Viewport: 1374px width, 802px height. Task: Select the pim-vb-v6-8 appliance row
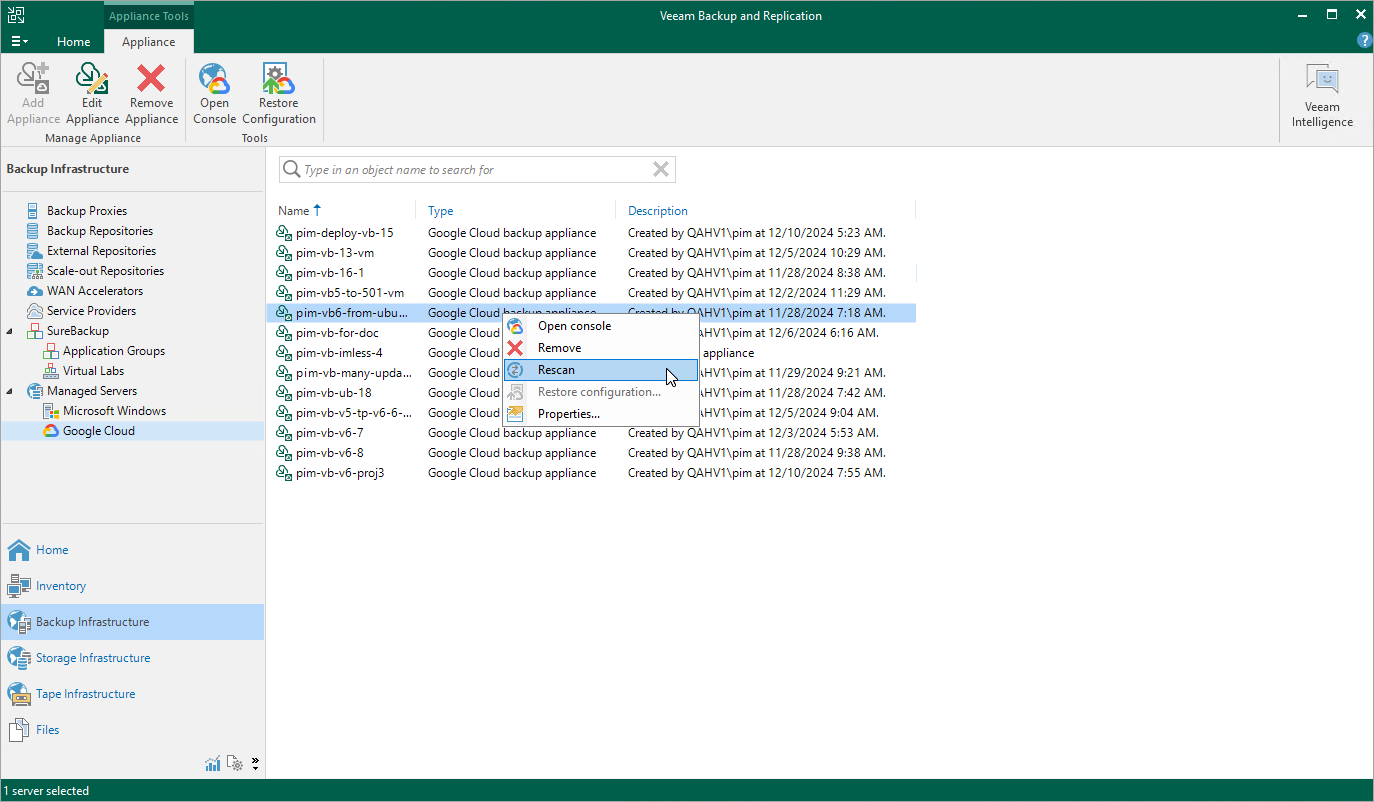[595, 453]
